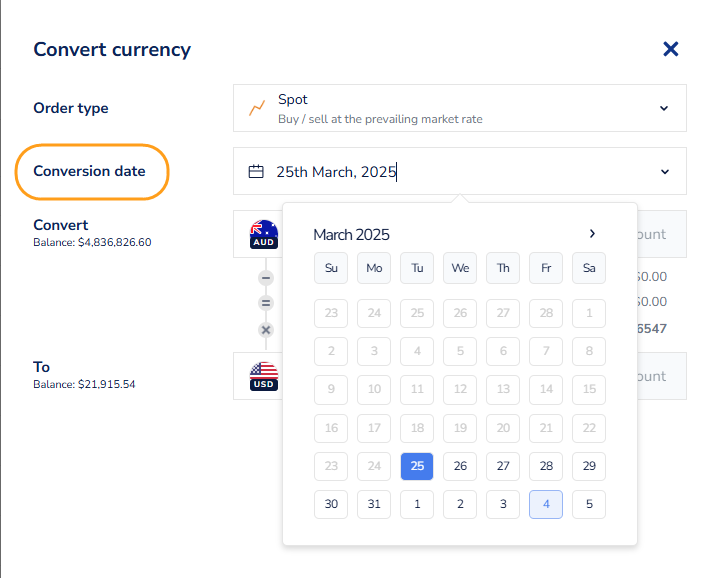Choose March 31 in the calendar
The width and height of the screenshot is (716, 578).
pos(374,504)
